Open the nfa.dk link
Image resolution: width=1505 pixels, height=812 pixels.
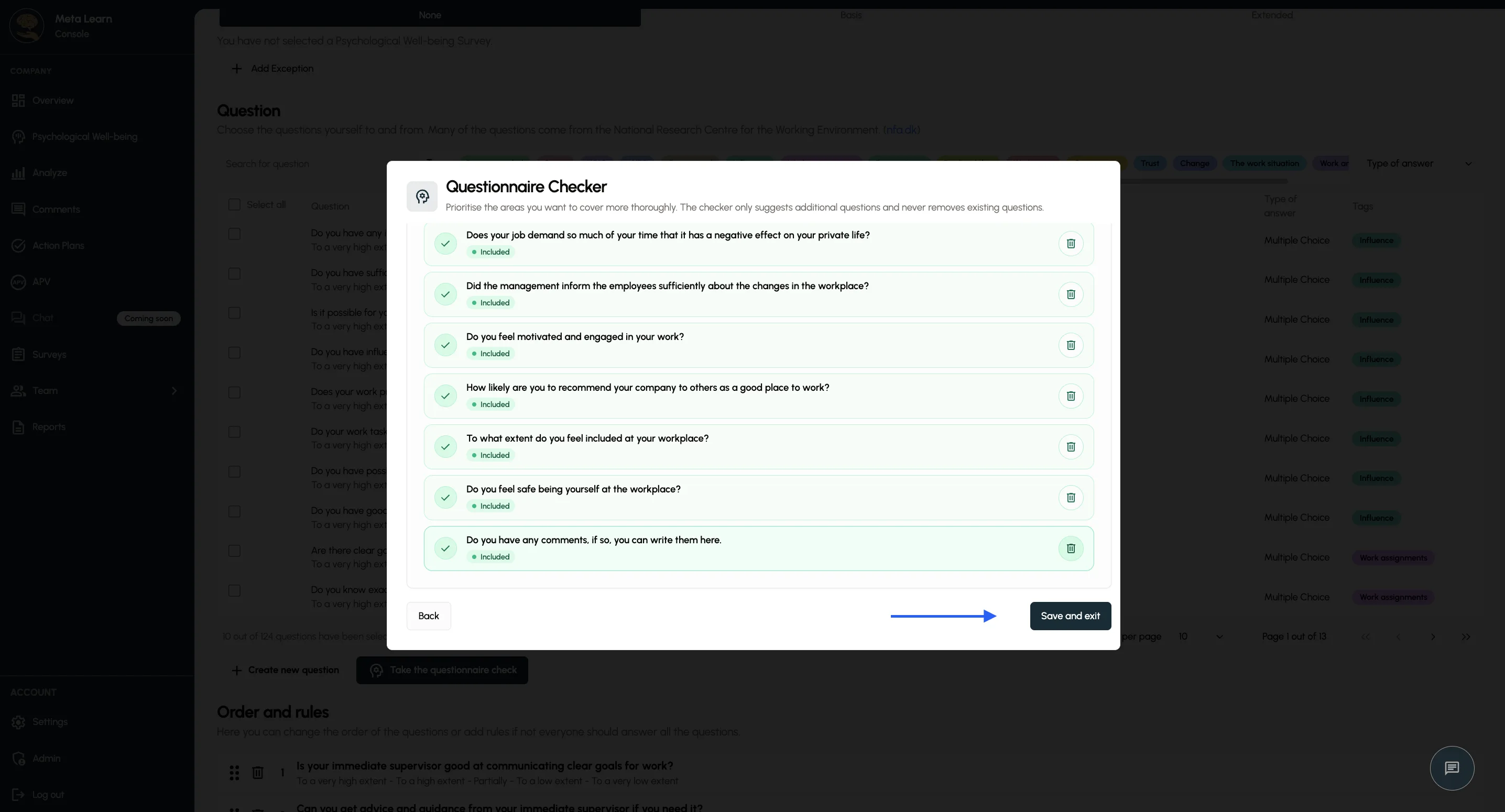click(x=901, y=130)
